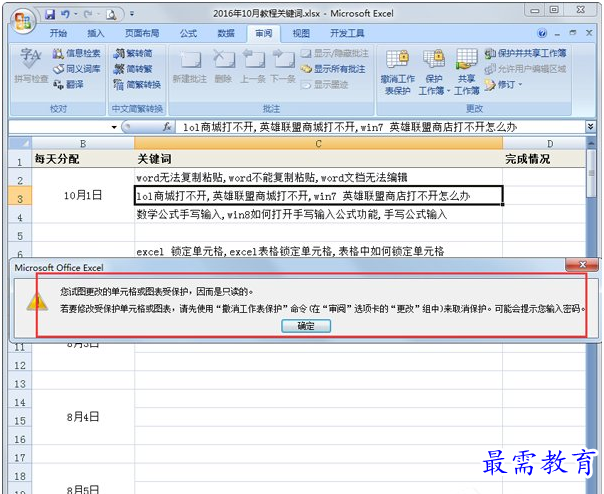This screenshot has width=604, height=494.
Task: Select cell with word无法复制粘贴 keywords
Action: [319, 177]
